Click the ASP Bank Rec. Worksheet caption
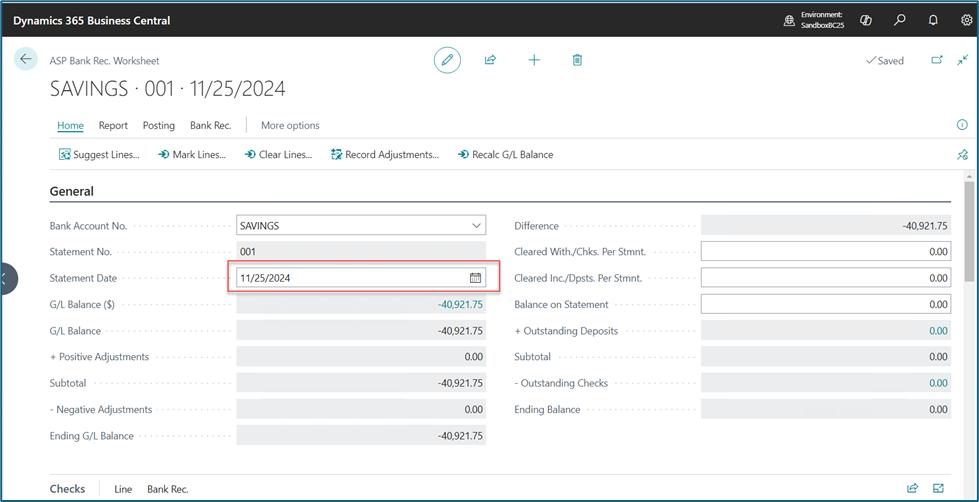The width and height of the screenshot is (979, 502). 104,61
